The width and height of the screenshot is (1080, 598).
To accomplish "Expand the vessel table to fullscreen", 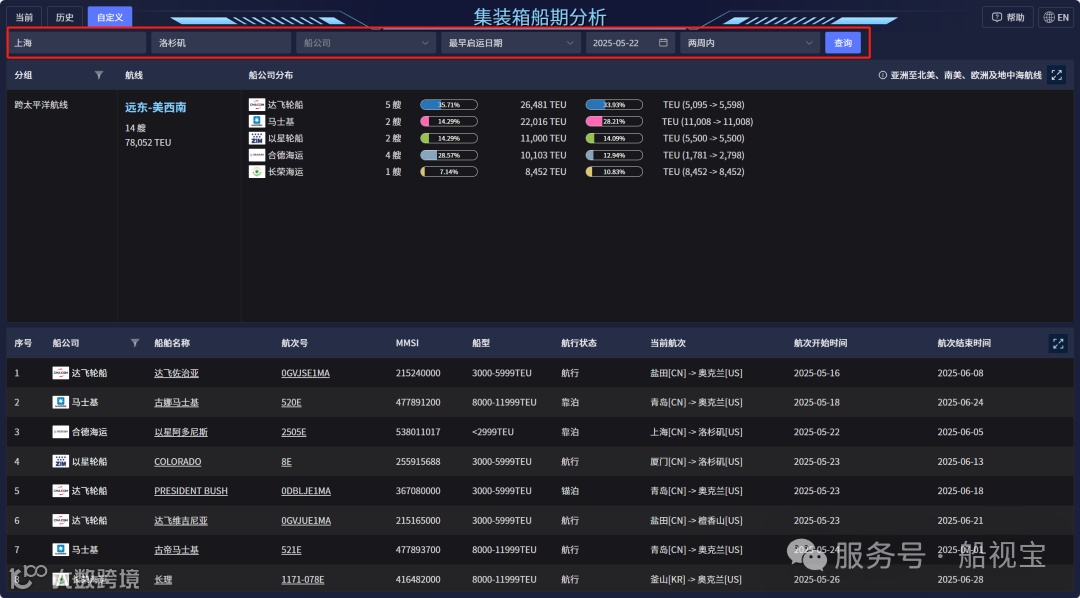I will [1058, 343].
